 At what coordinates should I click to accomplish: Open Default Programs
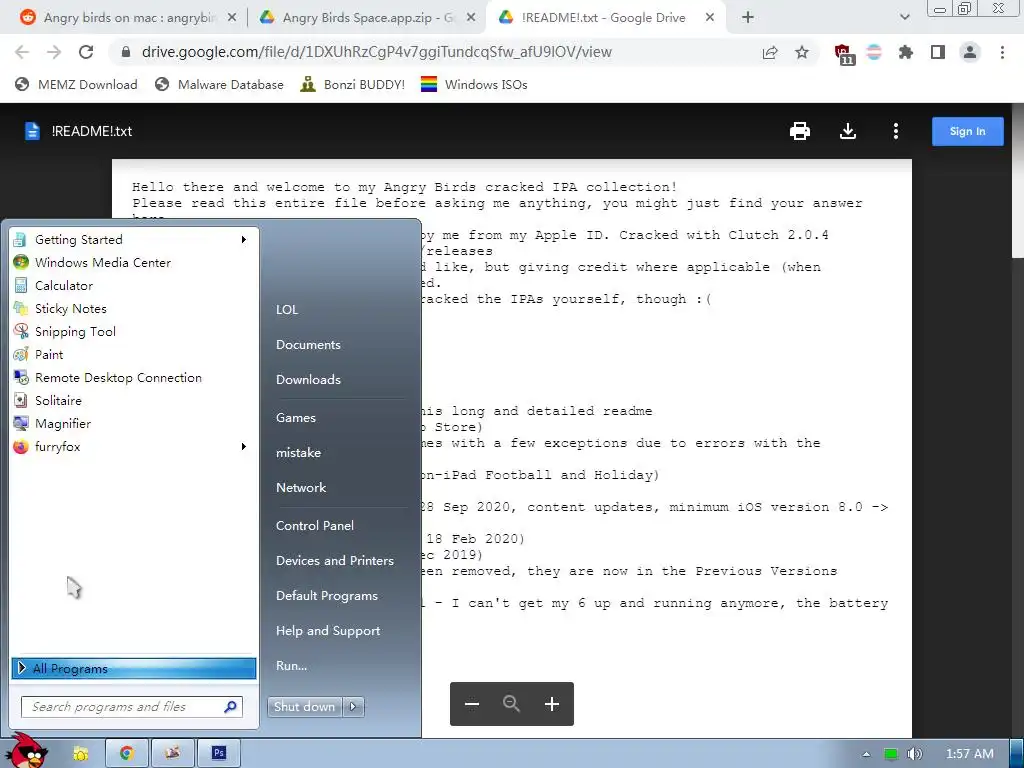point(327,596)
